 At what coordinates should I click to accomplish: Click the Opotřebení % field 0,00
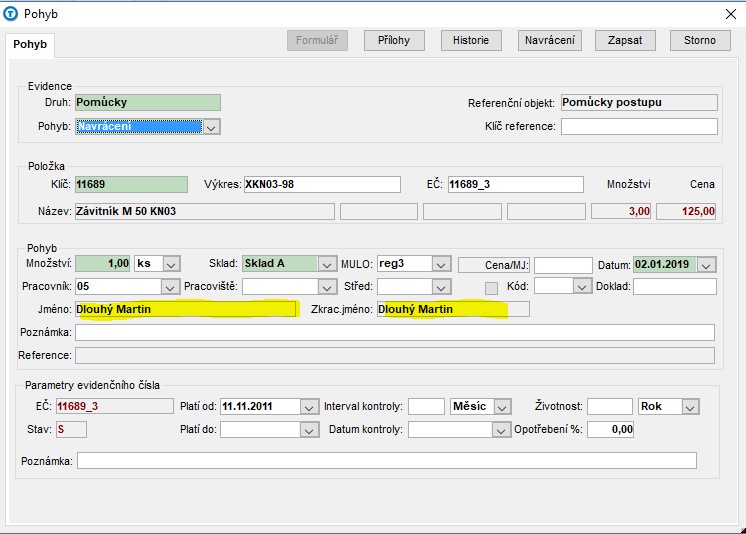click(610, 429)
